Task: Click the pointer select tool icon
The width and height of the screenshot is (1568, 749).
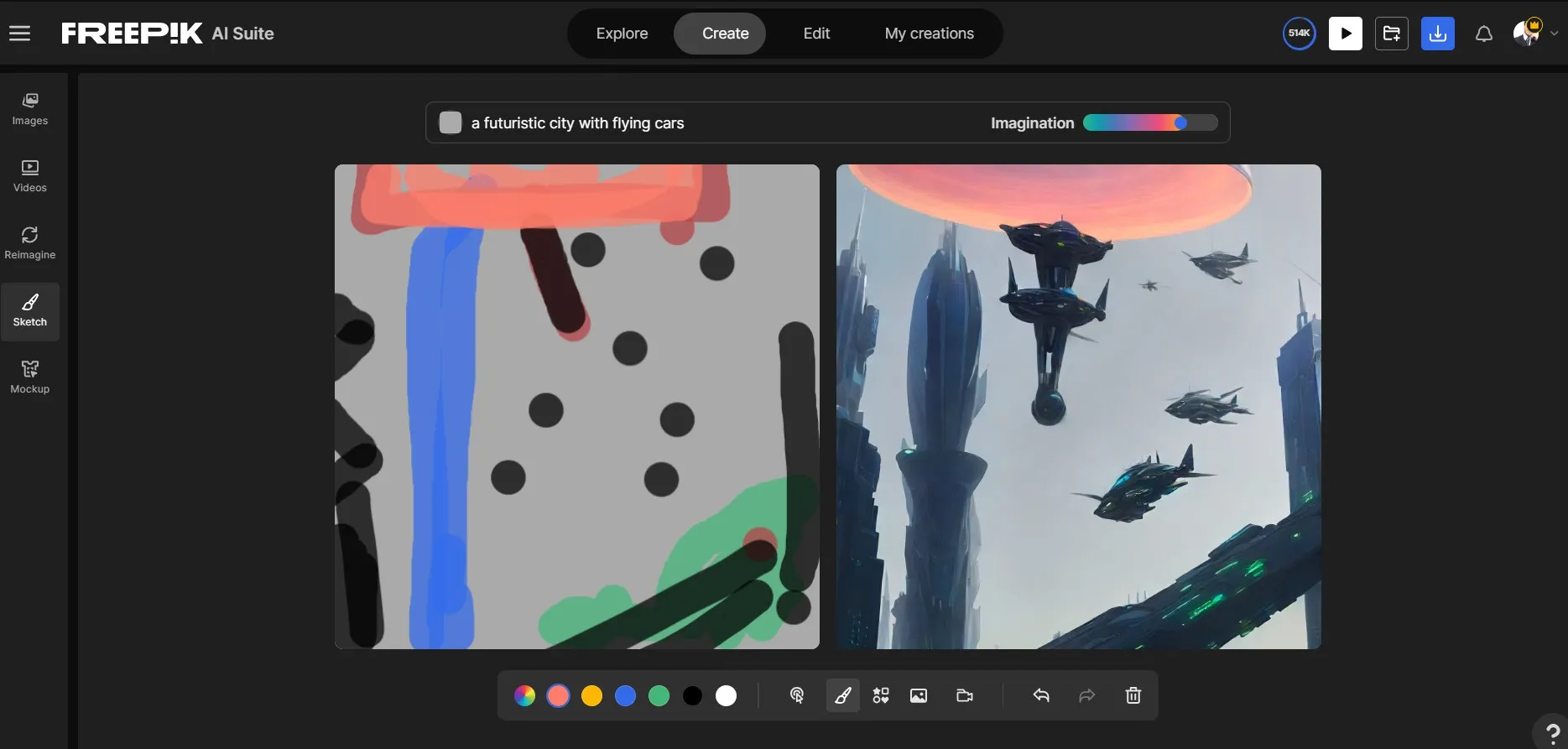Action: point(797,695)
